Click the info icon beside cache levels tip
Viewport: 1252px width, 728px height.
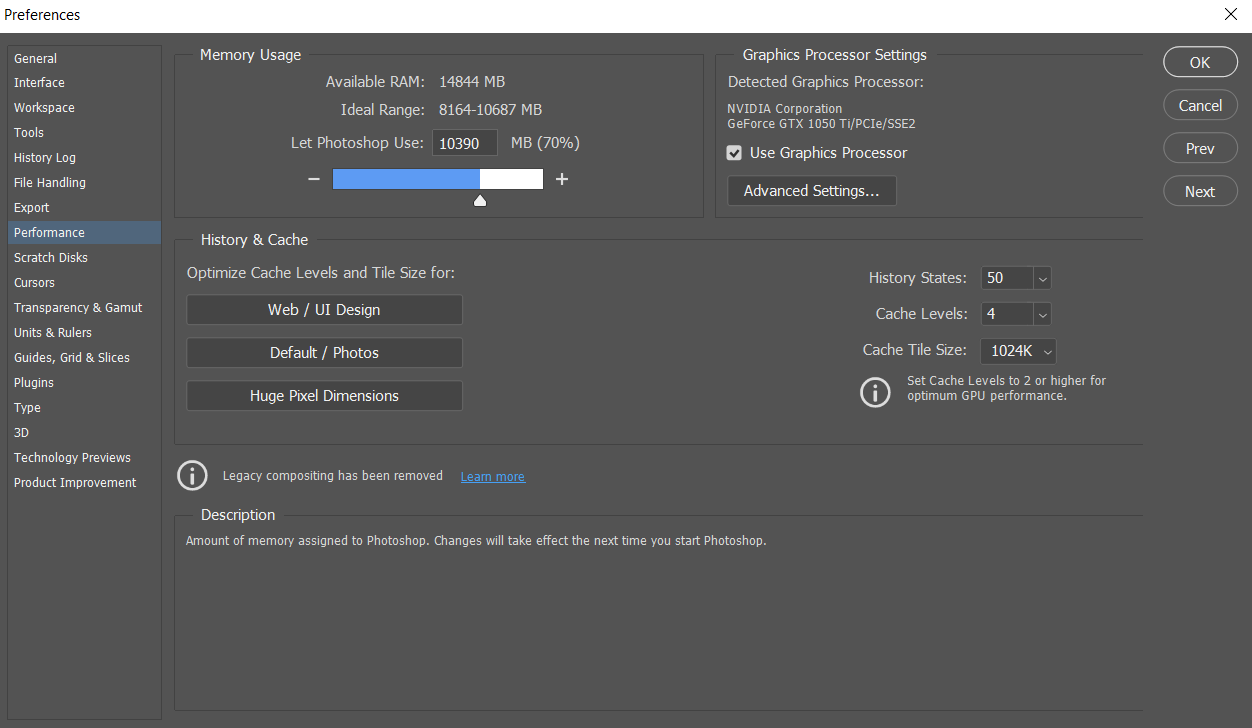(x=875, y=392)
